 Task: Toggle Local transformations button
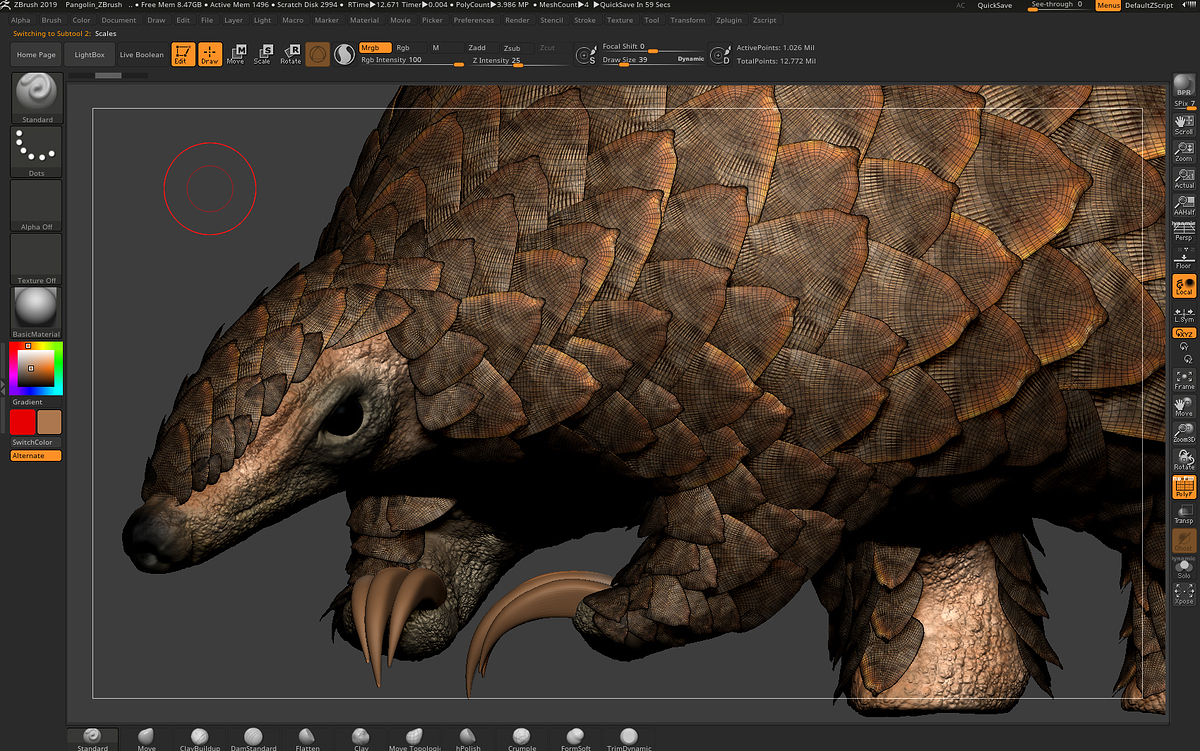(x=1184, y=287)
